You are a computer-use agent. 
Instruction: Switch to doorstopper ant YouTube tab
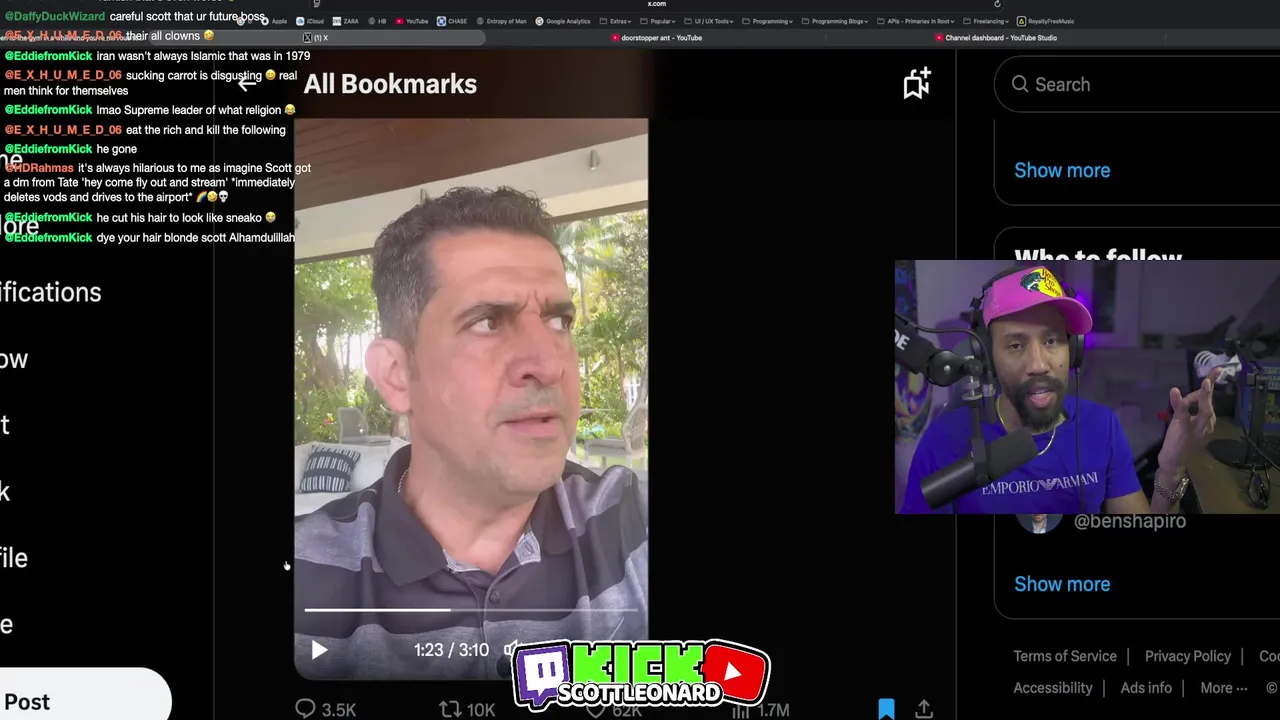(656, 38)
